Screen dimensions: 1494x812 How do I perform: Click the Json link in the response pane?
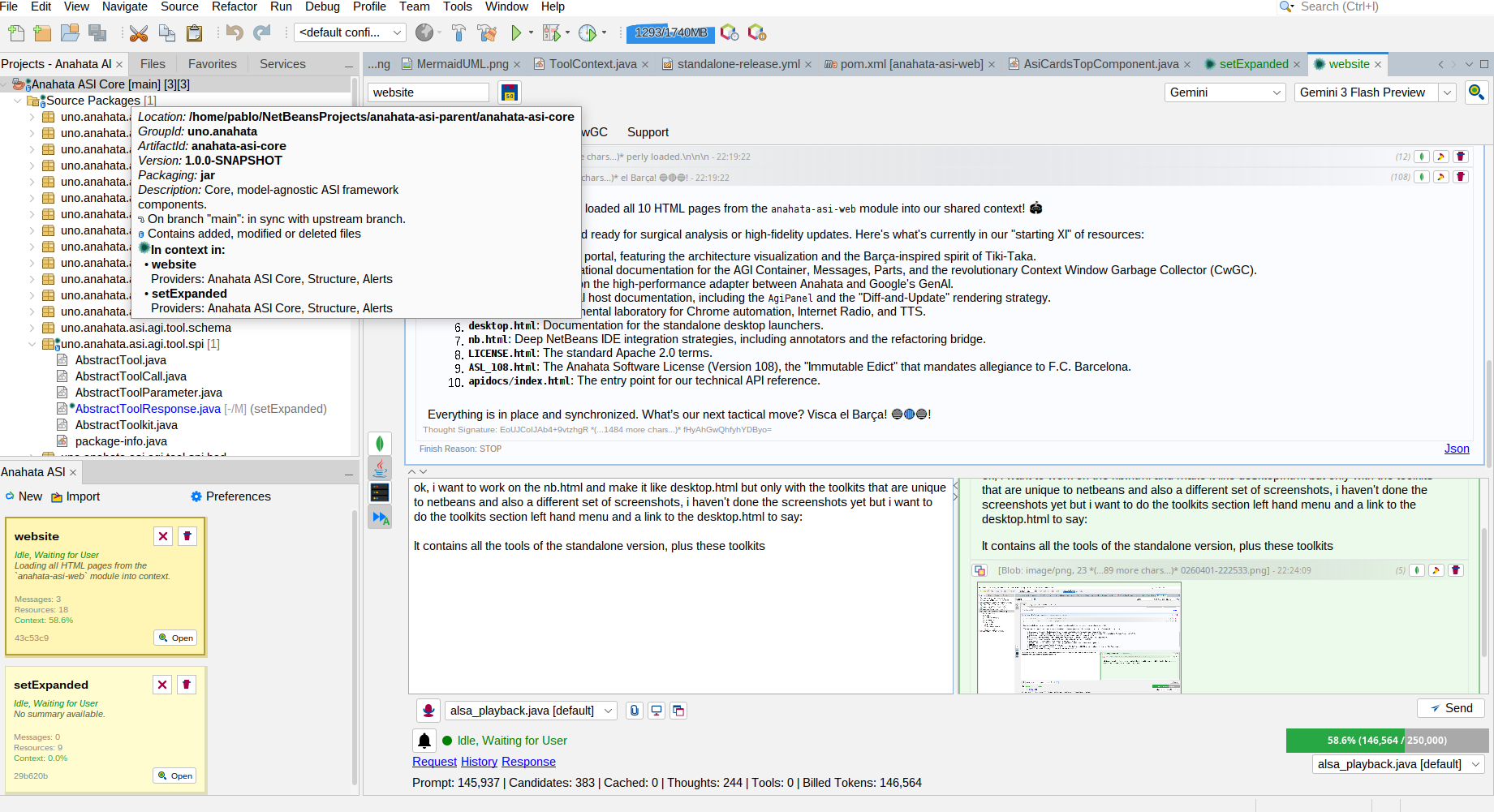1457,449
